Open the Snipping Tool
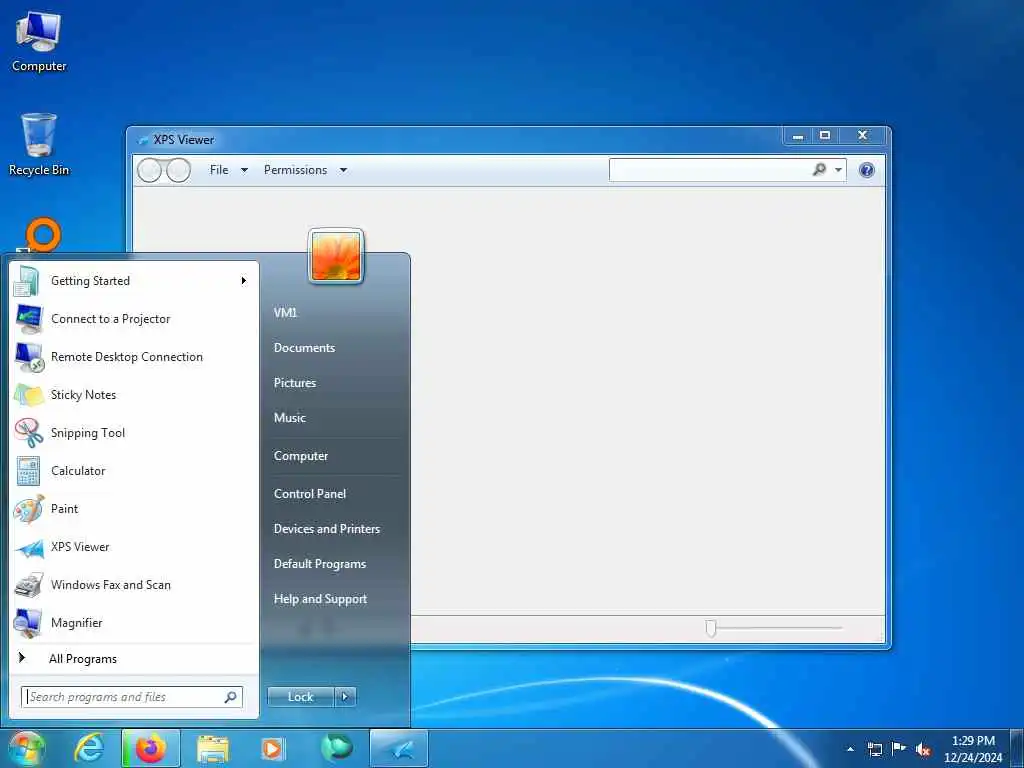Screen dimensions: 1024x768 pos(134,433)
